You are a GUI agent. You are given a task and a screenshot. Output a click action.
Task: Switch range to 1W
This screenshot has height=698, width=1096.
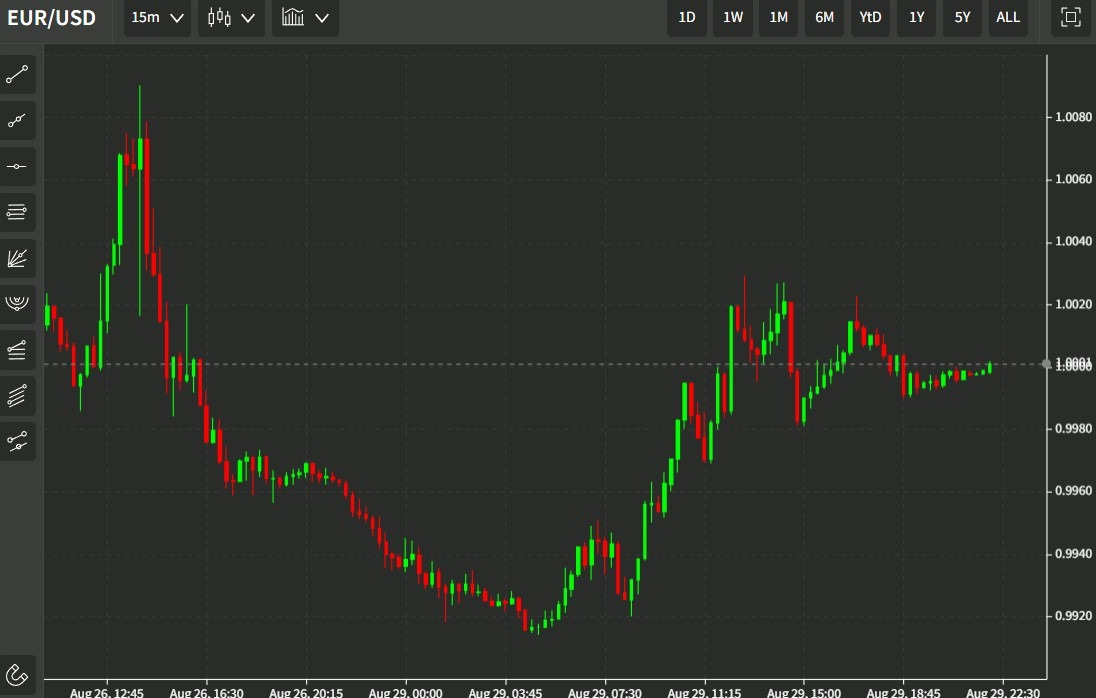point(733,17)
